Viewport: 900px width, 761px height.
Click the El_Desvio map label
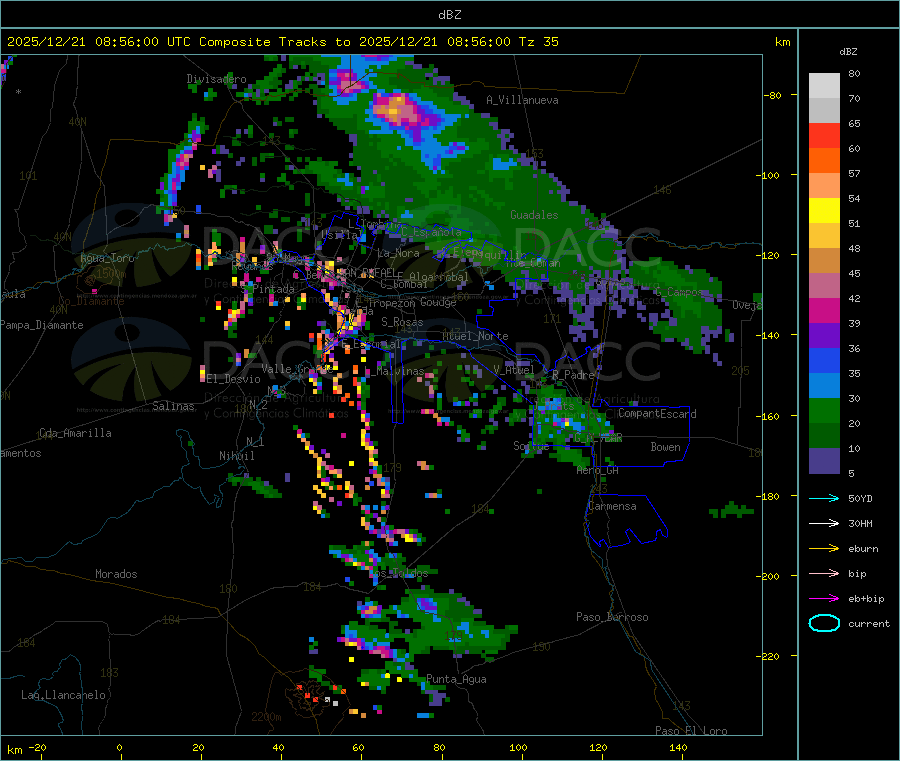point(234,379)
